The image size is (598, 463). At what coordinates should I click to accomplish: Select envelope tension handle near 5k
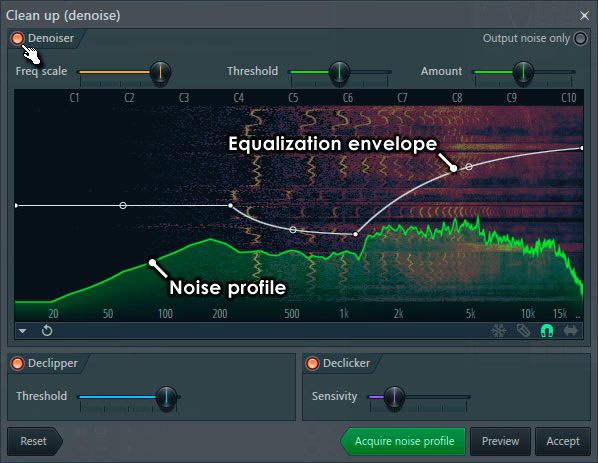click(469, 167)
